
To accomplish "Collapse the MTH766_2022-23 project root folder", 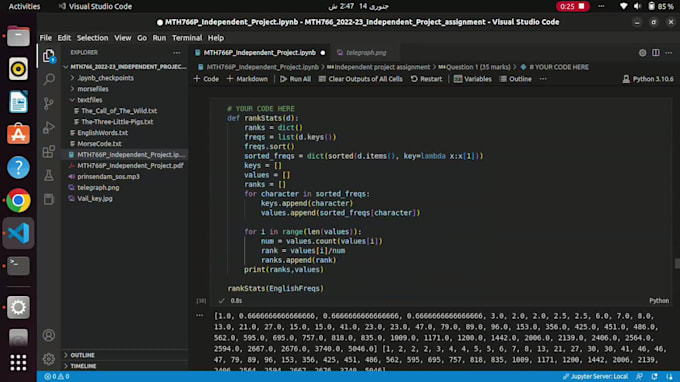I will (125, 67).
